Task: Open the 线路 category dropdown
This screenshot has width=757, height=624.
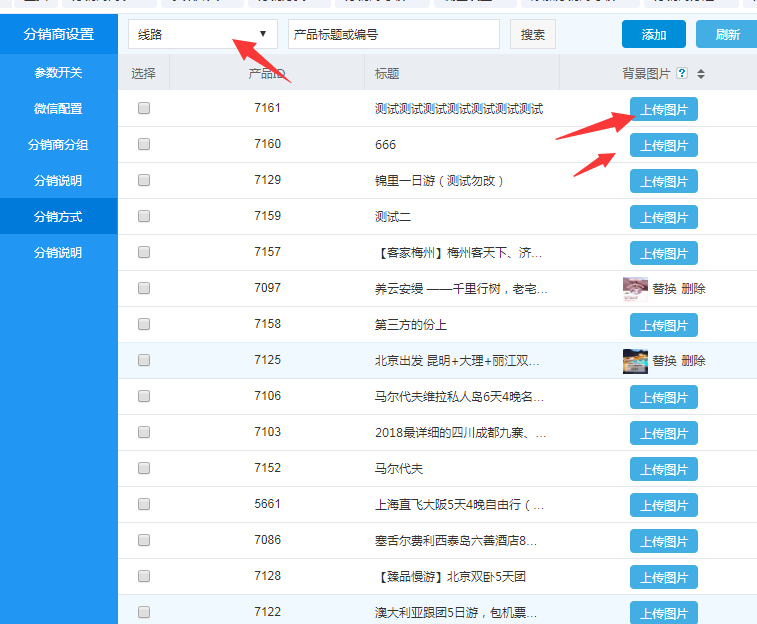Action: [203, 34]
